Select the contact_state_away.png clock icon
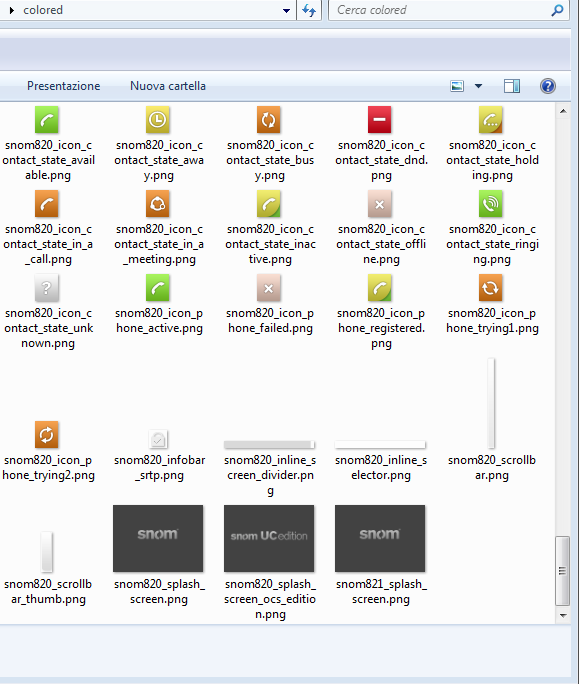The height and width of the screenshot is (684, 579). point(158,120)
